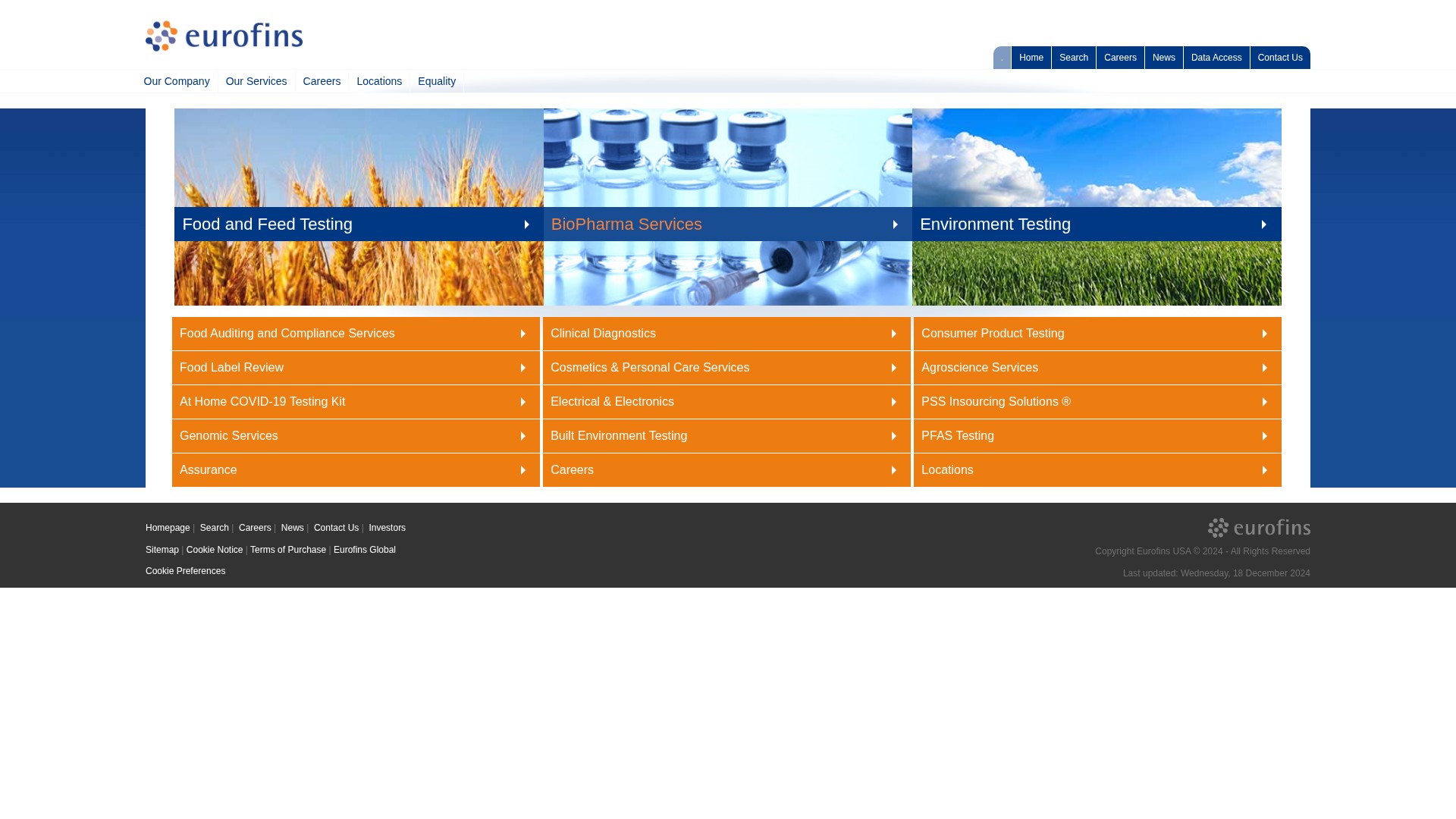Open Clinical Diagnostics
The image size is (1456, 819).
tap(726, 334)
